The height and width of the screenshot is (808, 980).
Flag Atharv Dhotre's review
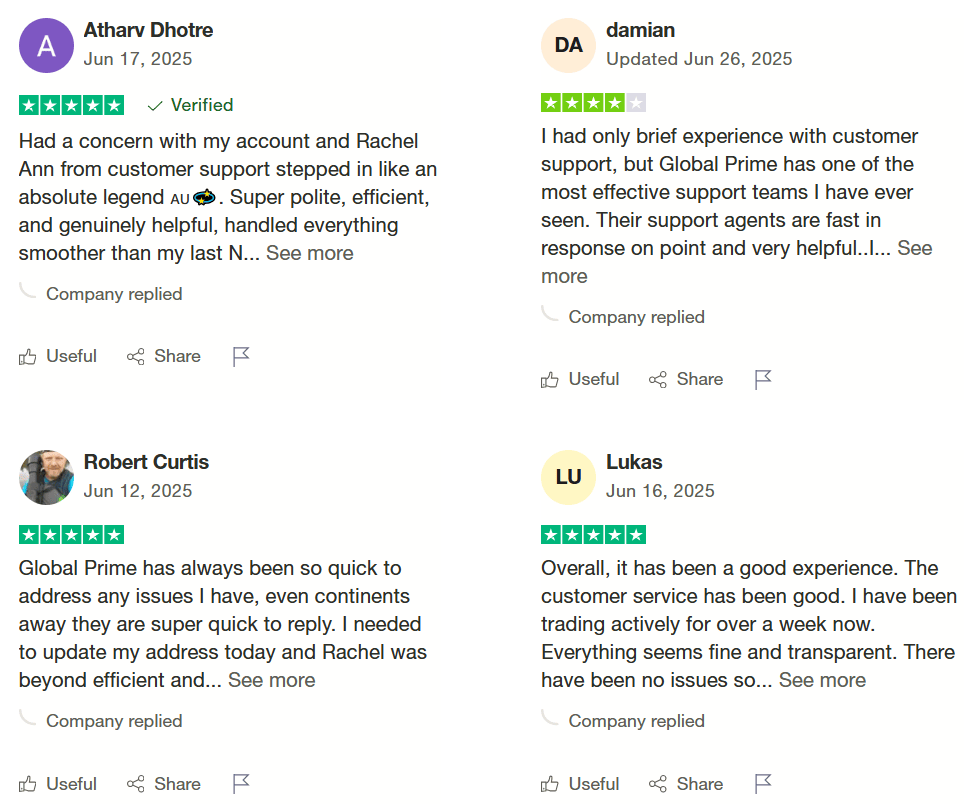(241, 357)
